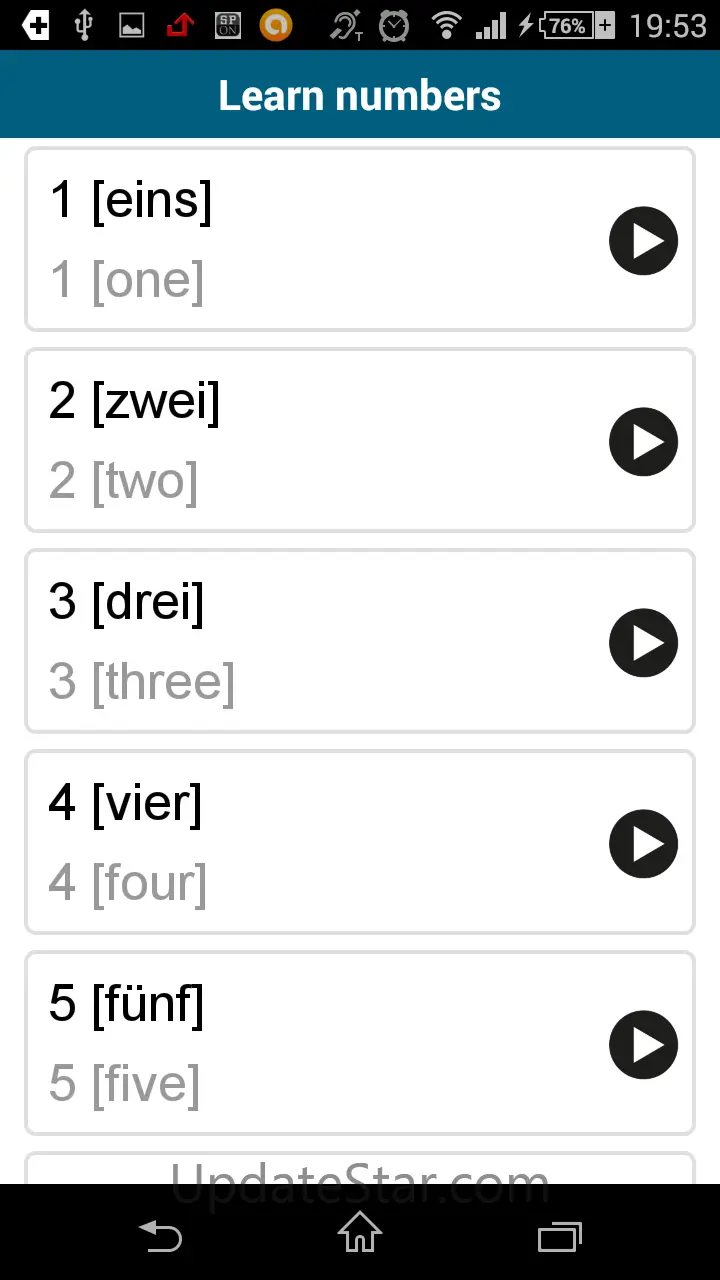
Task: Go to Android home screen
Action: (360, 1233)
